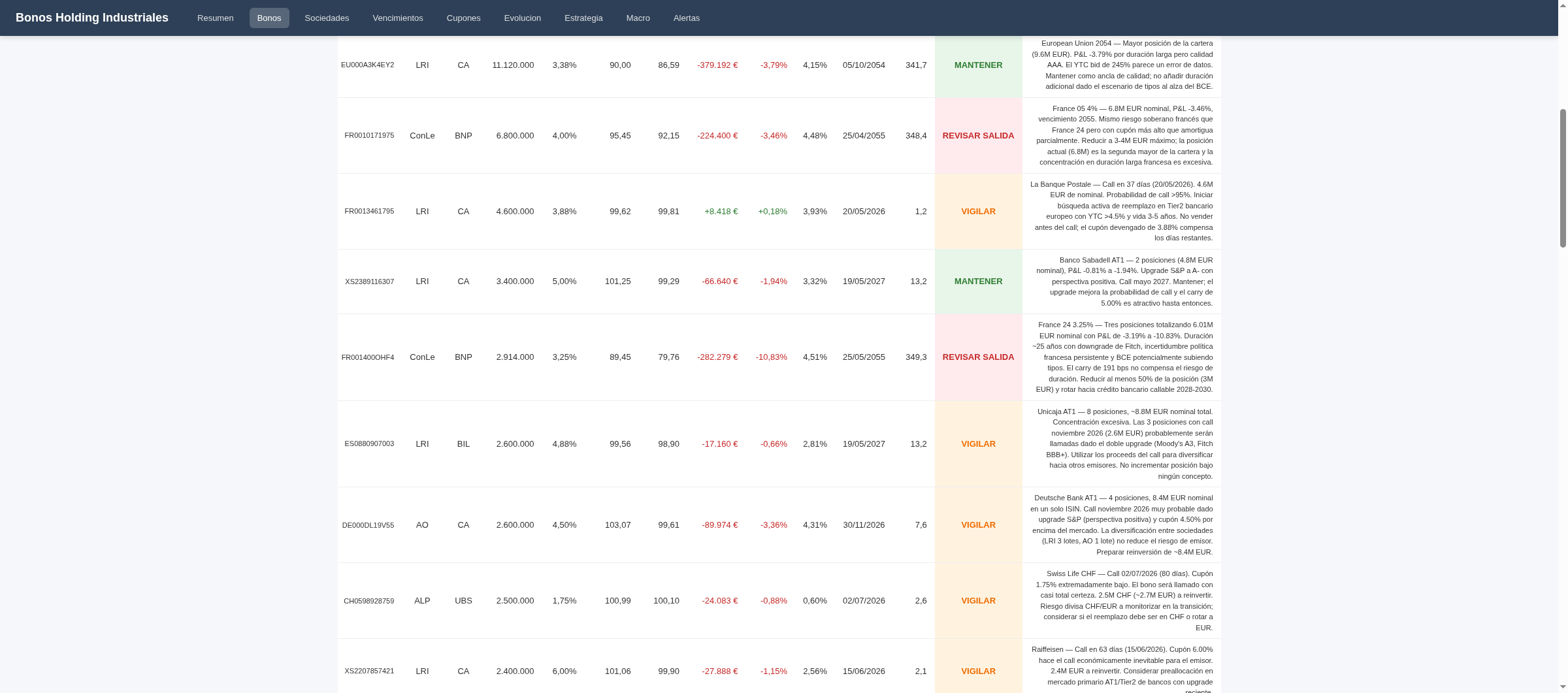Click REVISAR SALIDA badge for FR0010171975
1568x693 pixels.
(978, 136)
